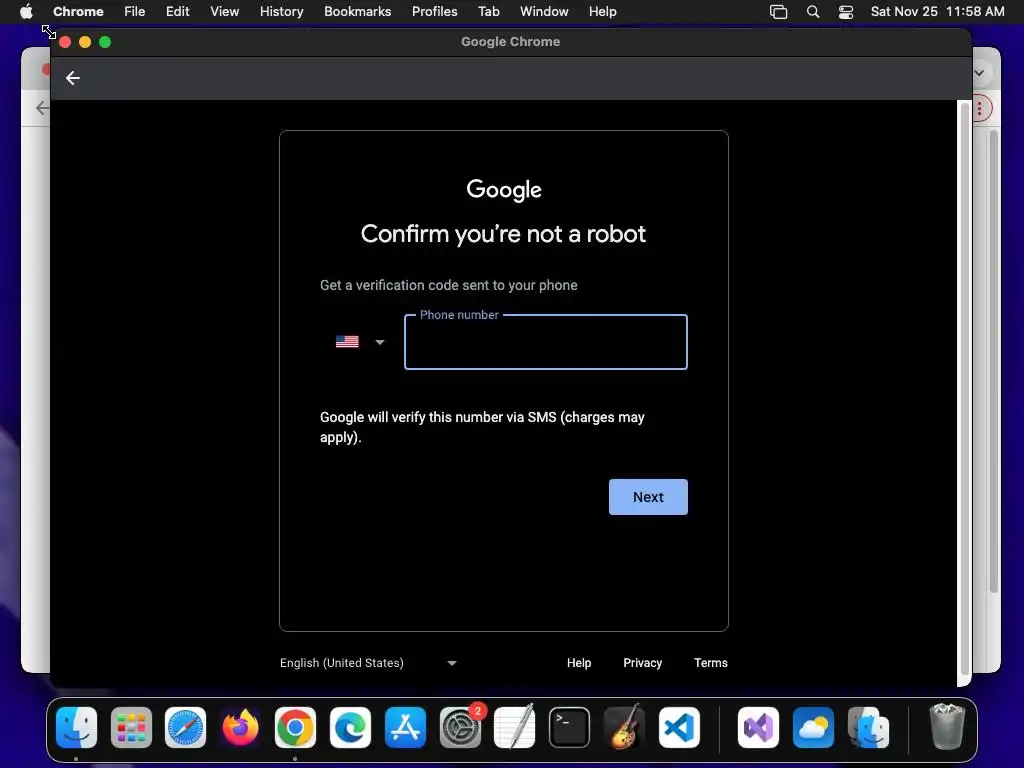Open the cloud weather app in the Dock
Viewport: 1024px width, 768px height.
tap(813, 728)
